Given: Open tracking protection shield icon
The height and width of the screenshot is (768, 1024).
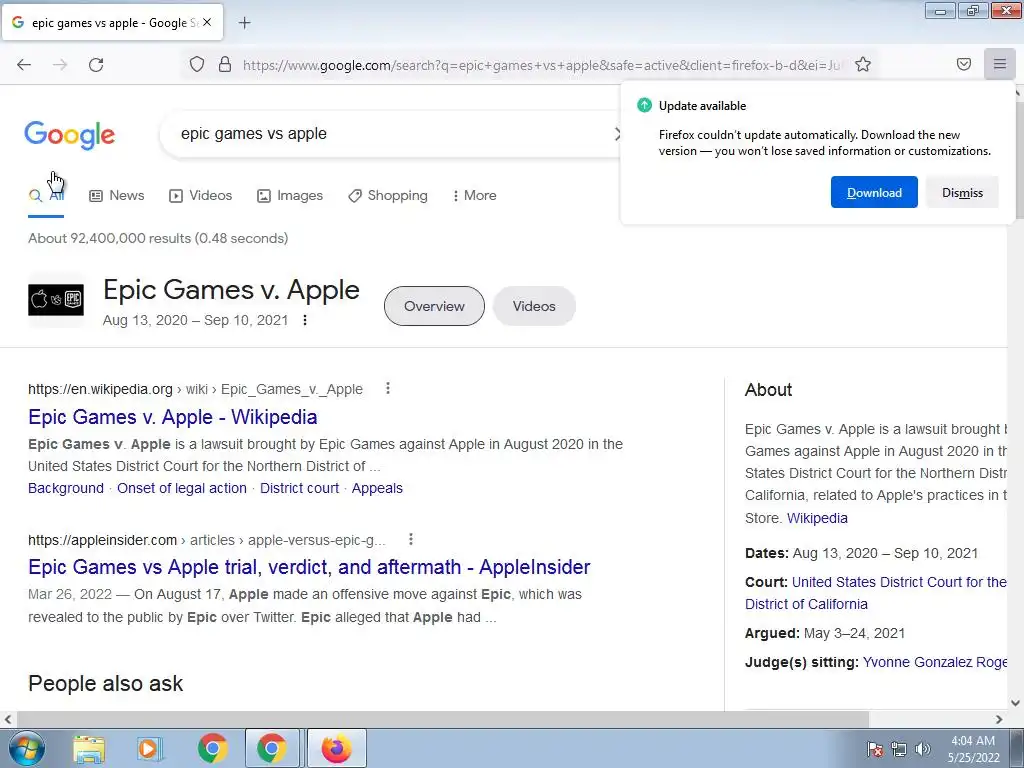Looking at the screenshot, I should coord(197,64).
